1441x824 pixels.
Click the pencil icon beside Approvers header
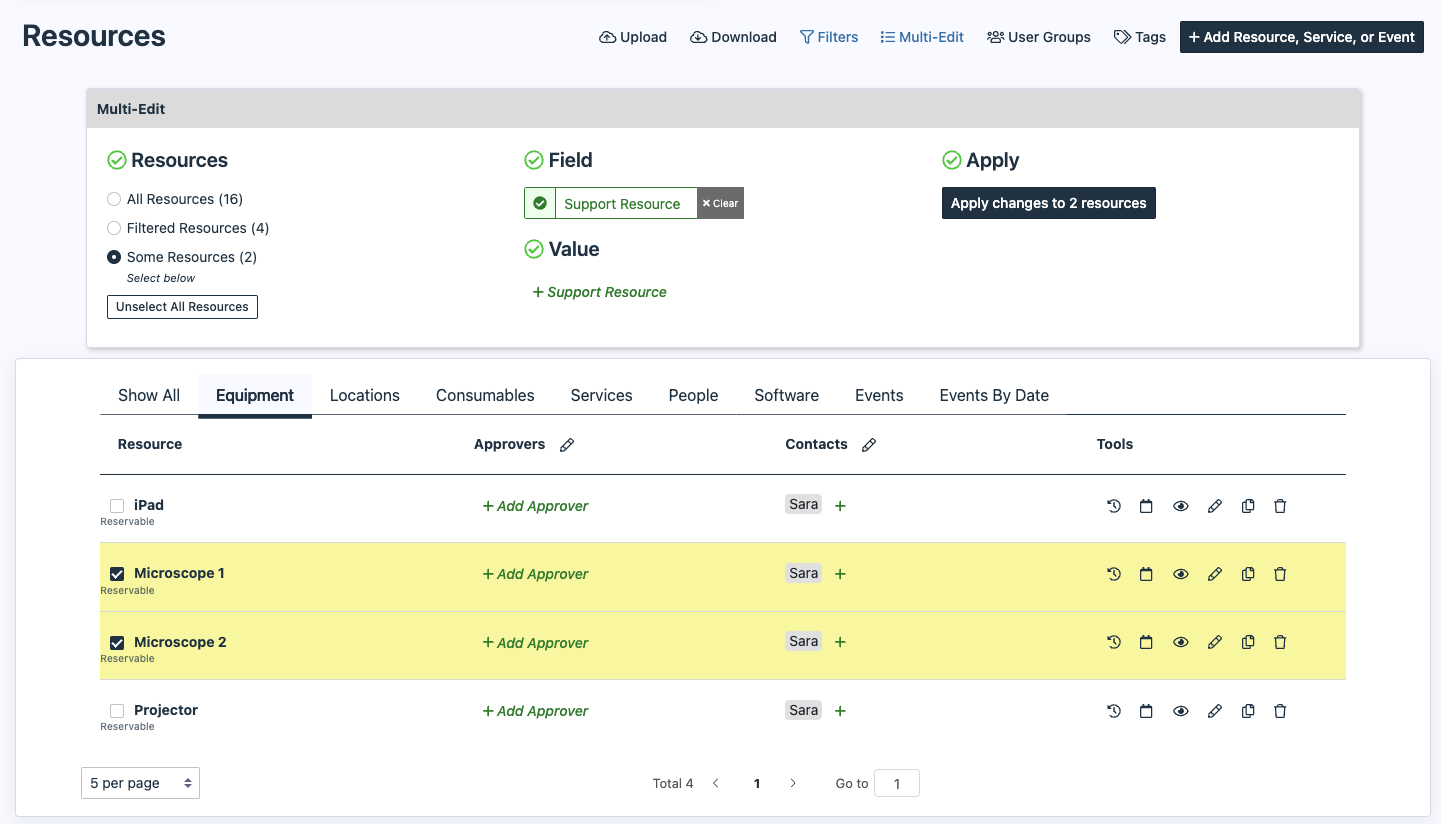coord(567,445)
